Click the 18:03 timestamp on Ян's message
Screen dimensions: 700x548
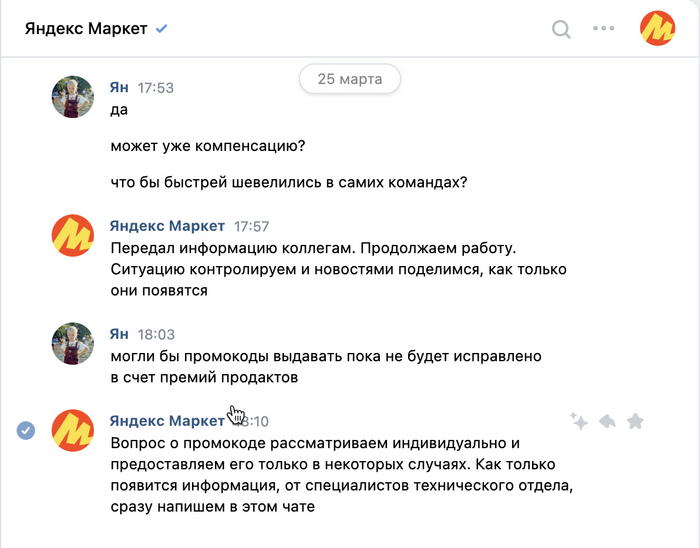[x=155, y=335]
